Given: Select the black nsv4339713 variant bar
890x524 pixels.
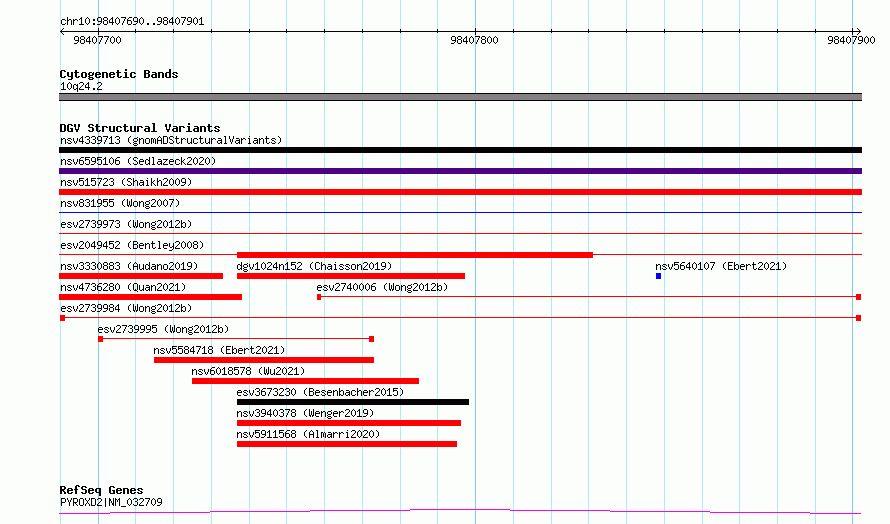Looking at the screenshot, I should pyautogui.click(x=460, y=150).
